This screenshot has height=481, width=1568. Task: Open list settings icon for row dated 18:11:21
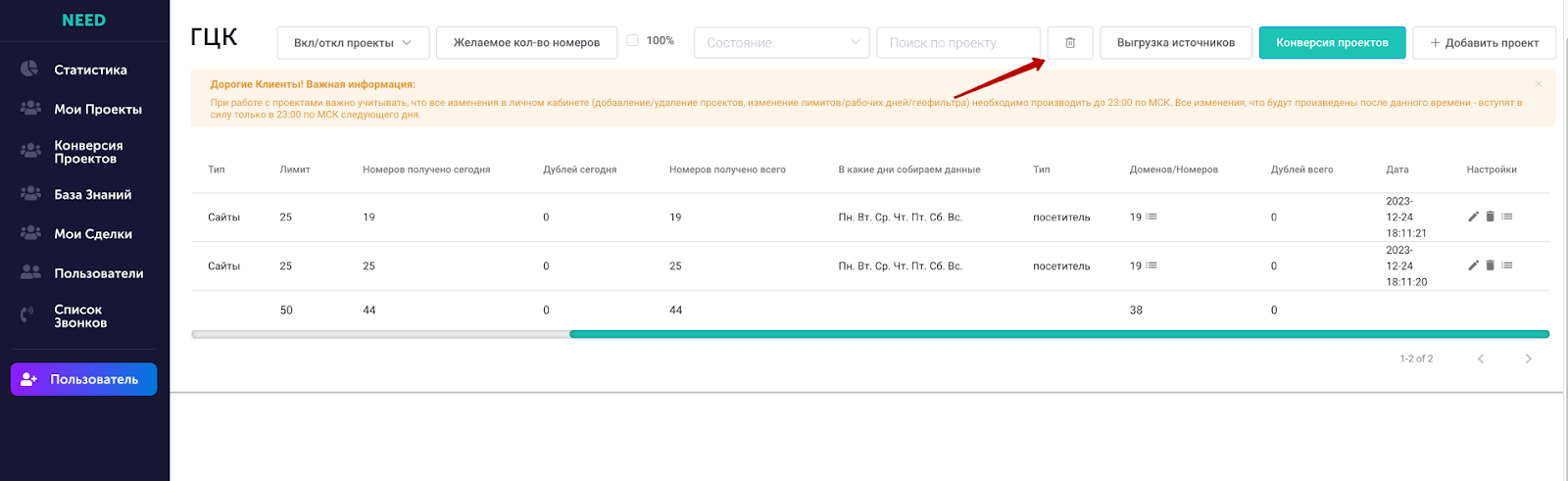(1506, 216)
